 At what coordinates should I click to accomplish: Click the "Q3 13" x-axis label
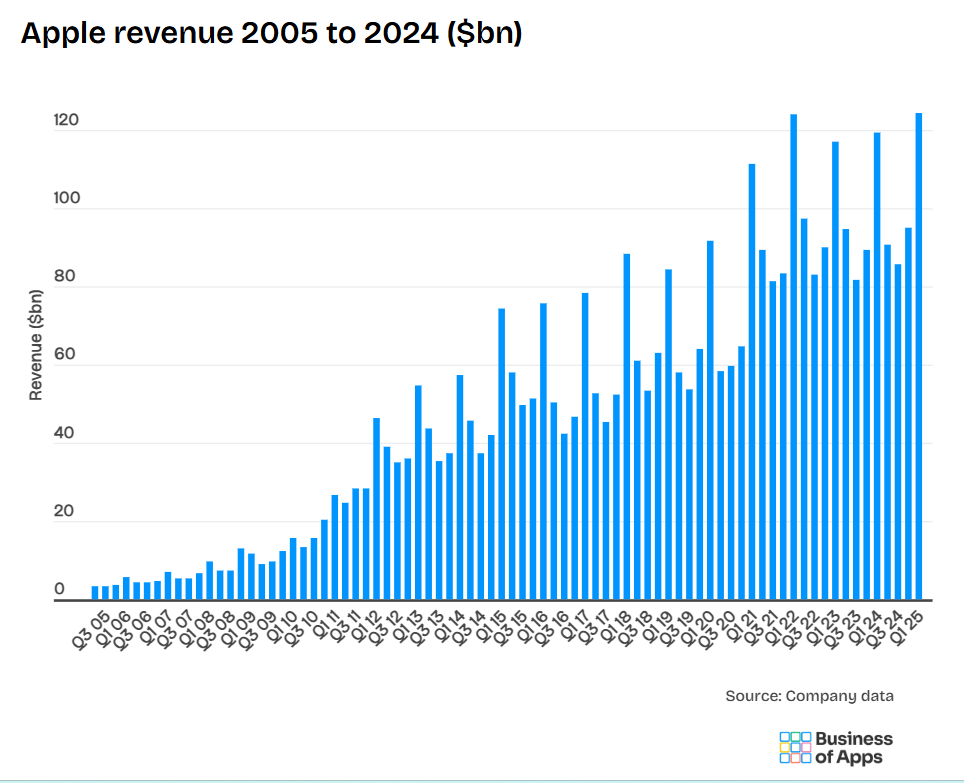point(425,629)
